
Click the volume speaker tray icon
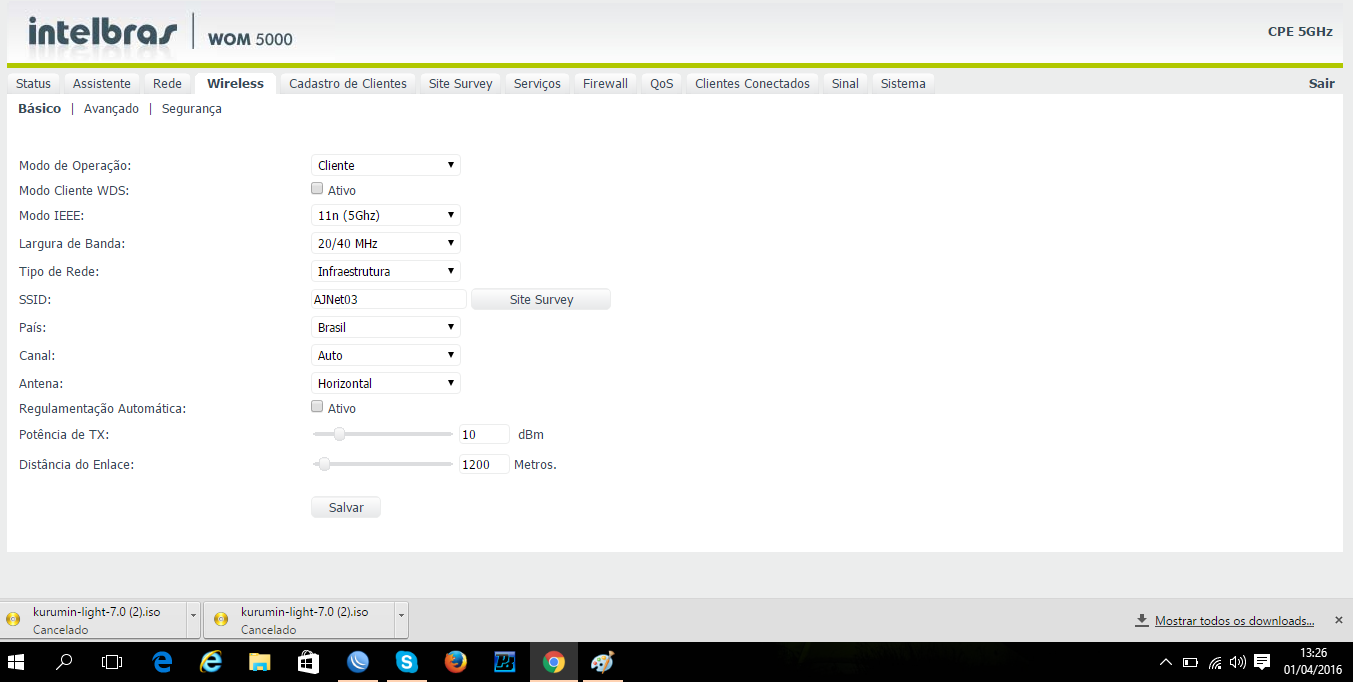pyautogui.click(x=1238, y=662)
